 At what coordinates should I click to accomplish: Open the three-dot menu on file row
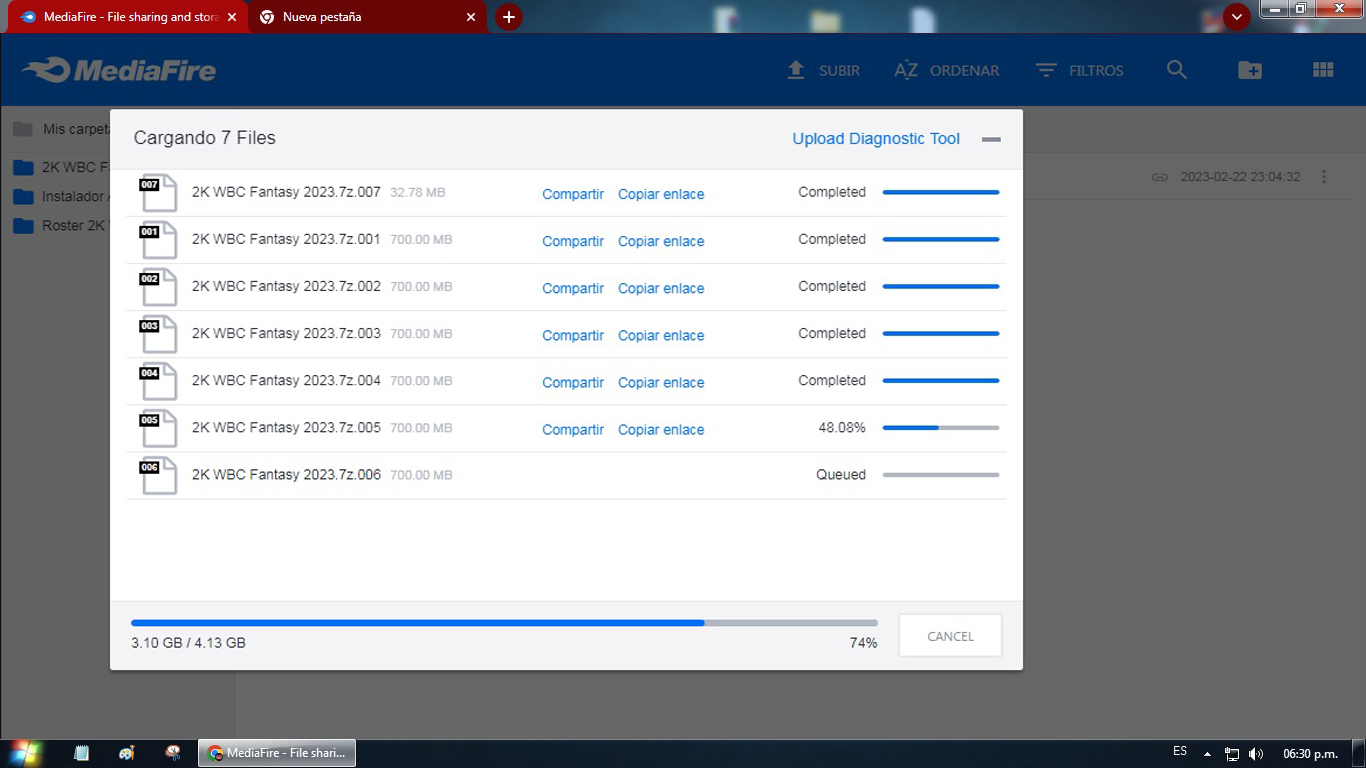click(x=1324, y=177)
